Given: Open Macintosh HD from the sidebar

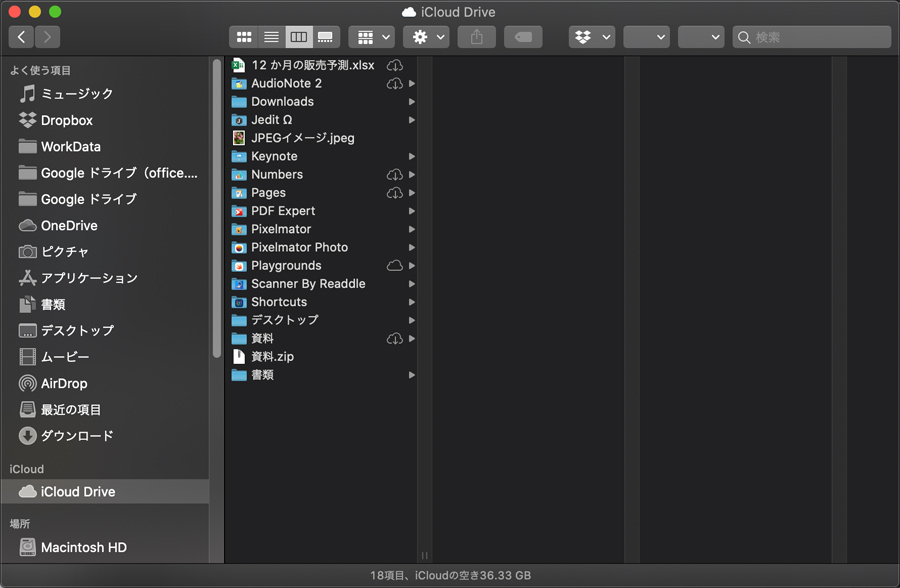Looking at the screenshot, I should 83,548.
